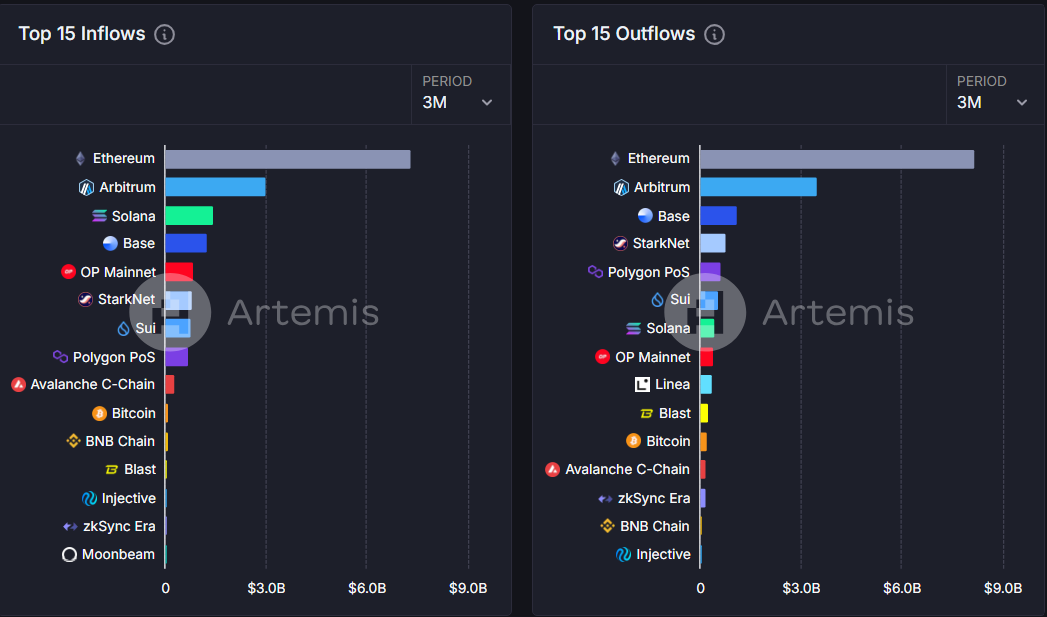Click the Bitcoin icon in Inflows chart

(99, 413)
